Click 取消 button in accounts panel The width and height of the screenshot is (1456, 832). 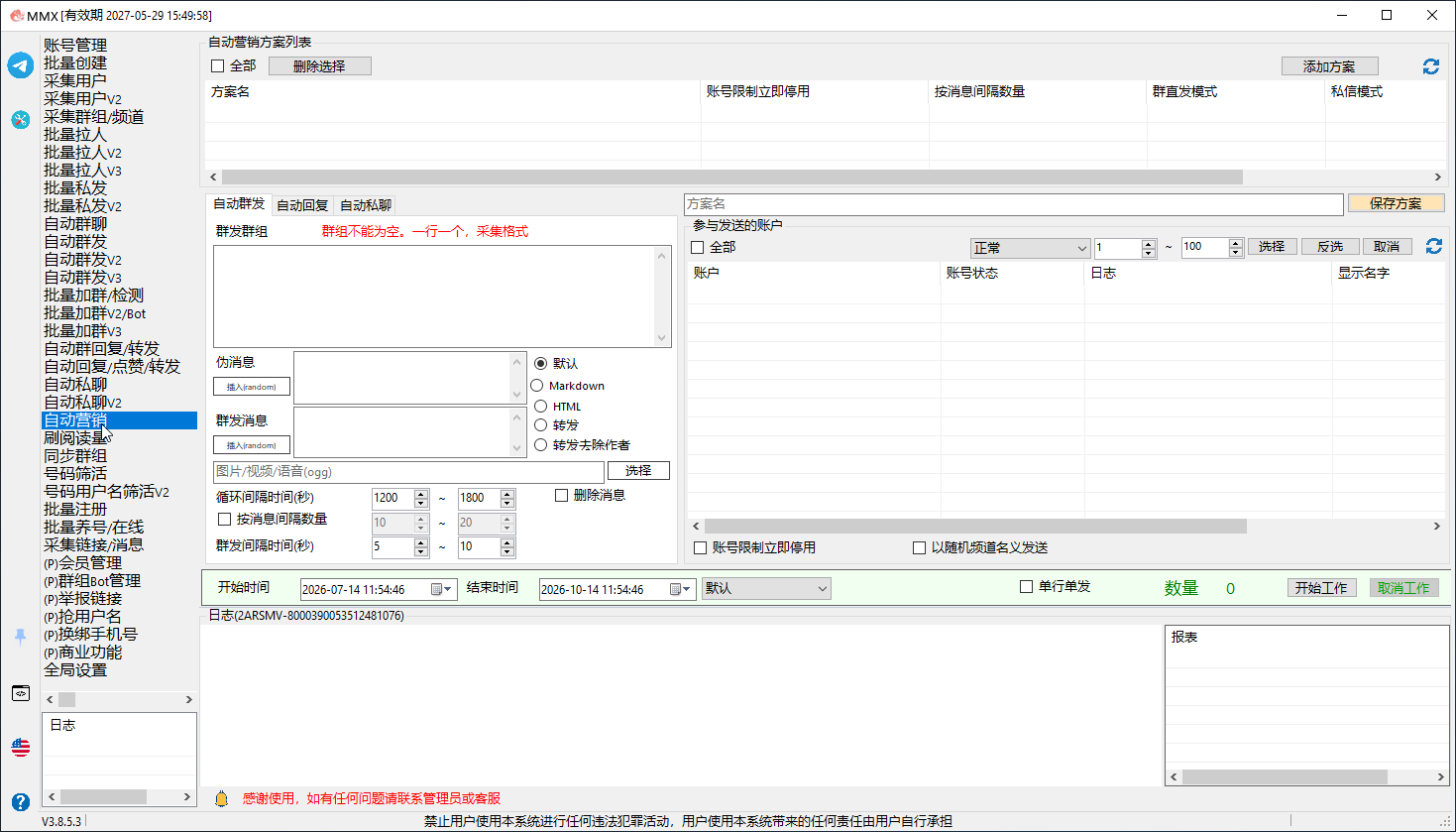point(1387,246)
